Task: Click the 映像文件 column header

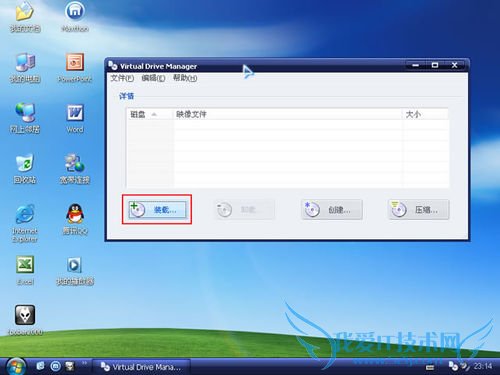Action: 287,114
